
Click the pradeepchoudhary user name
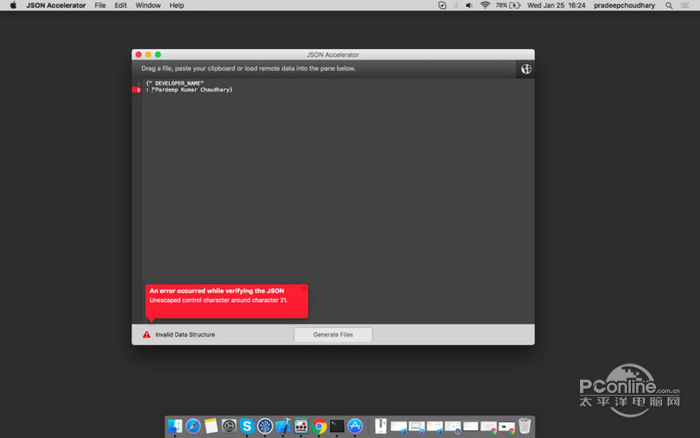(x=624, y=5)
